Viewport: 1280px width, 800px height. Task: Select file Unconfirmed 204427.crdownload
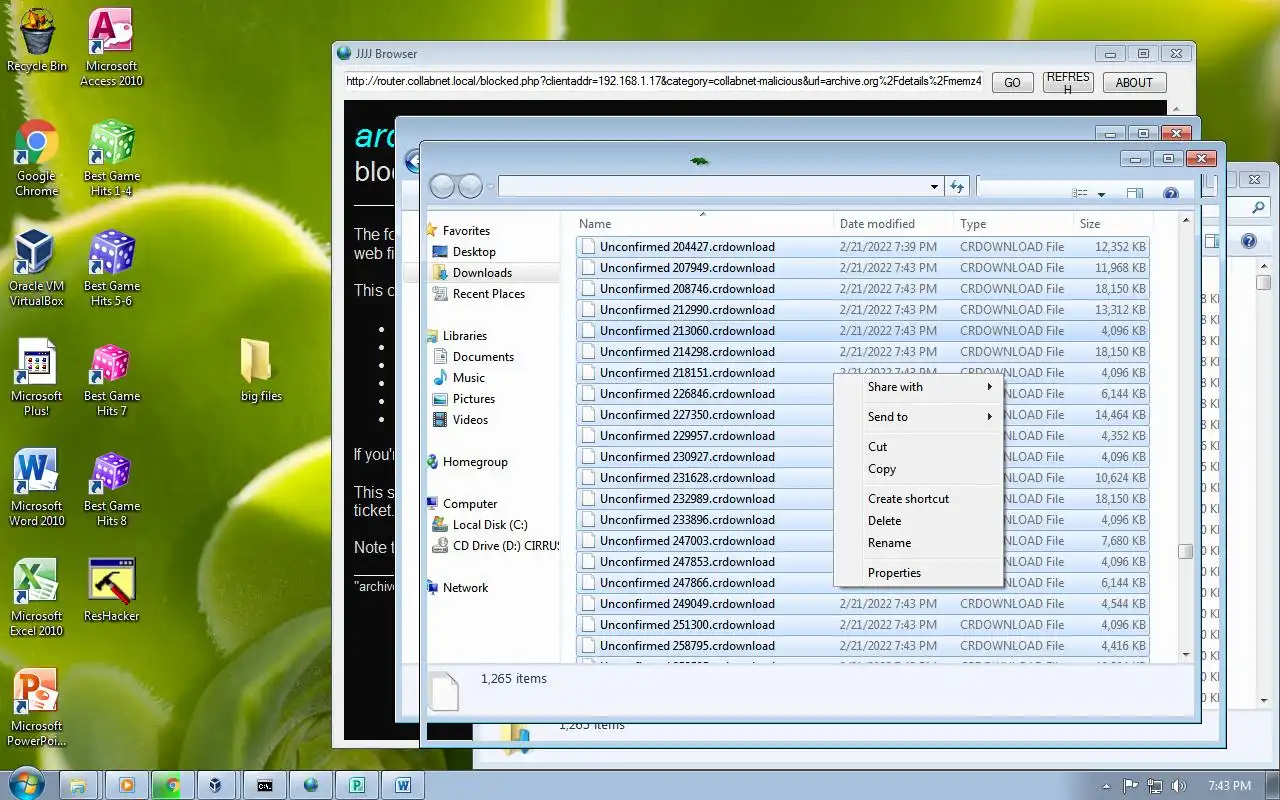862,247
